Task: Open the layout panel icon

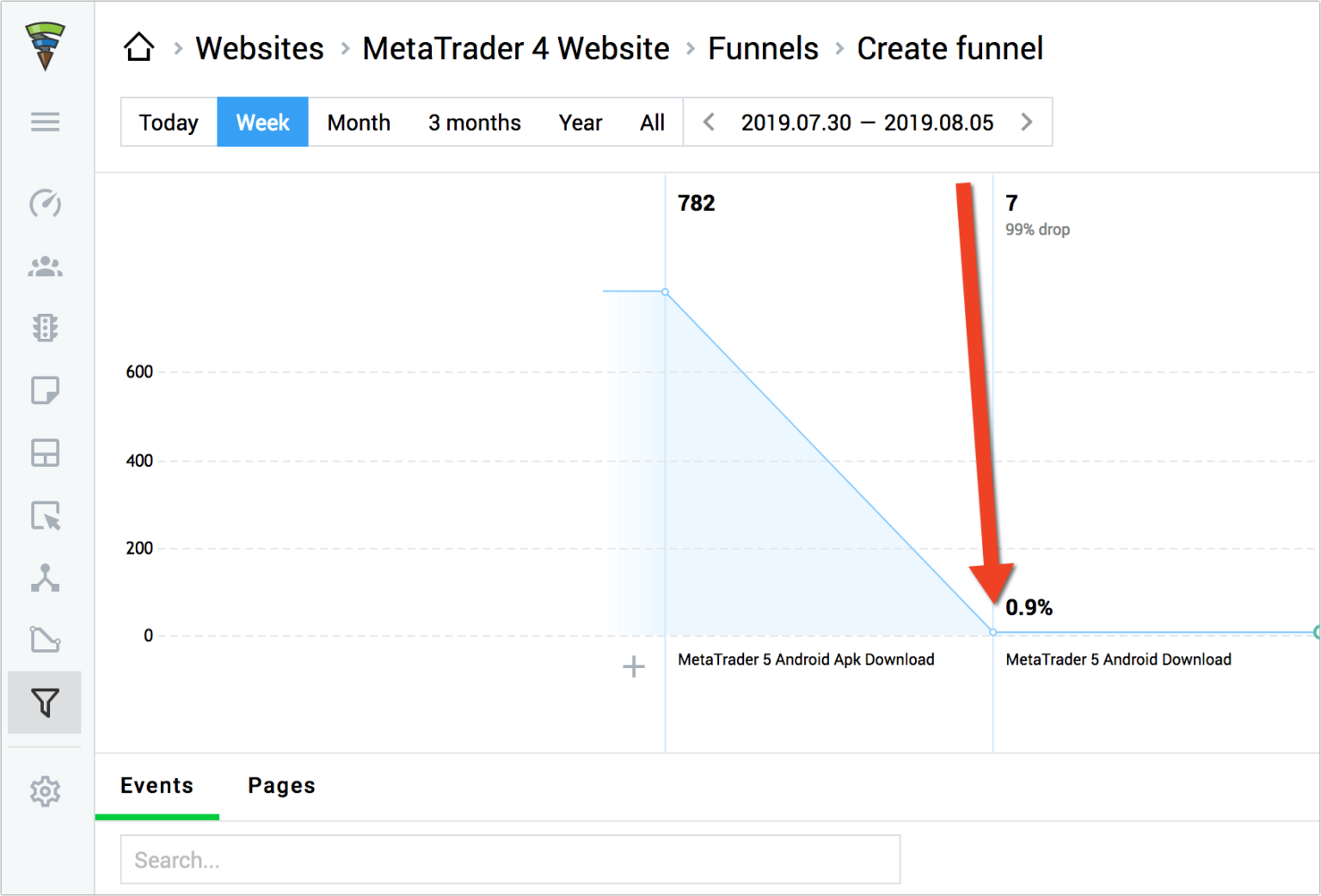Action: click(45, 452)
